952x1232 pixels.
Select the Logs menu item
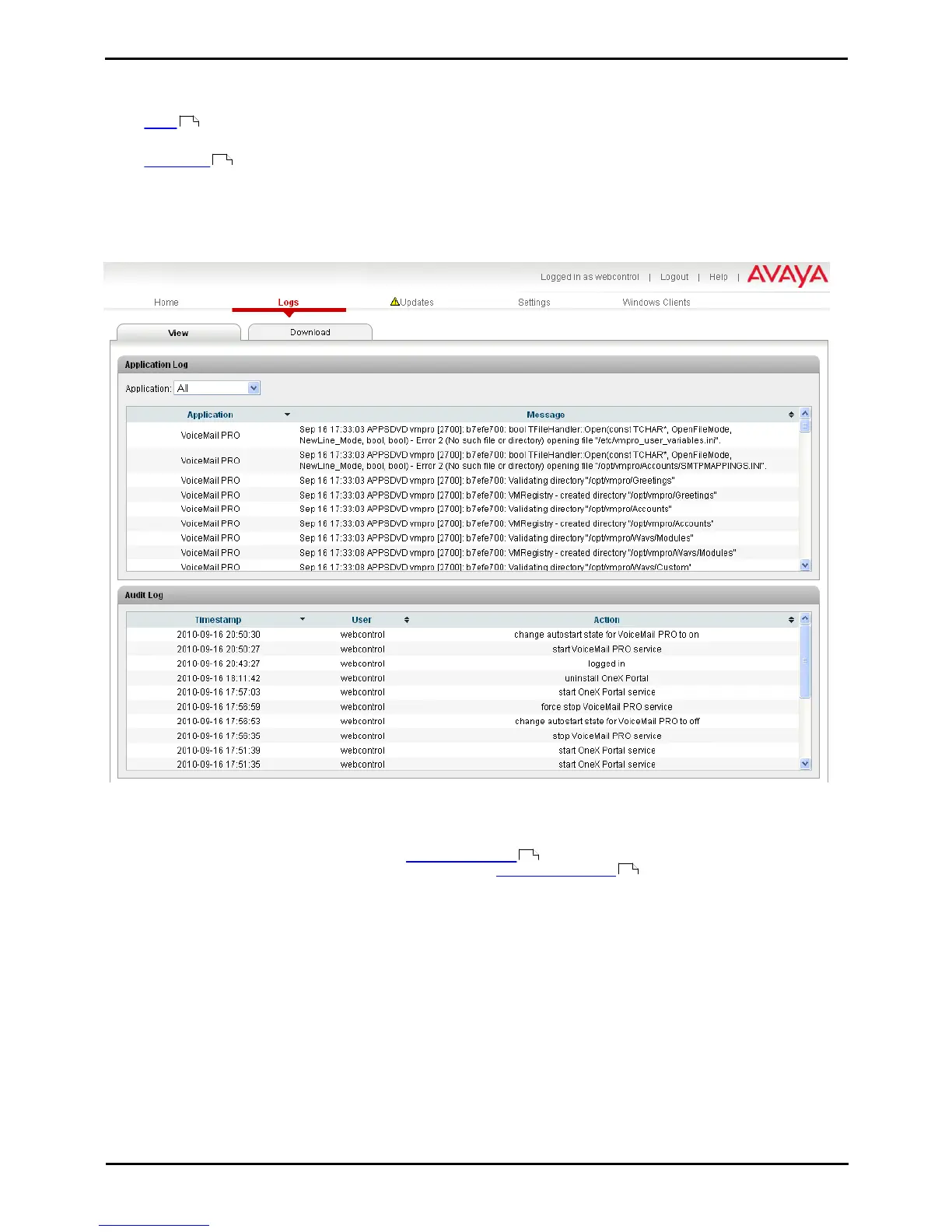point(289,303)
